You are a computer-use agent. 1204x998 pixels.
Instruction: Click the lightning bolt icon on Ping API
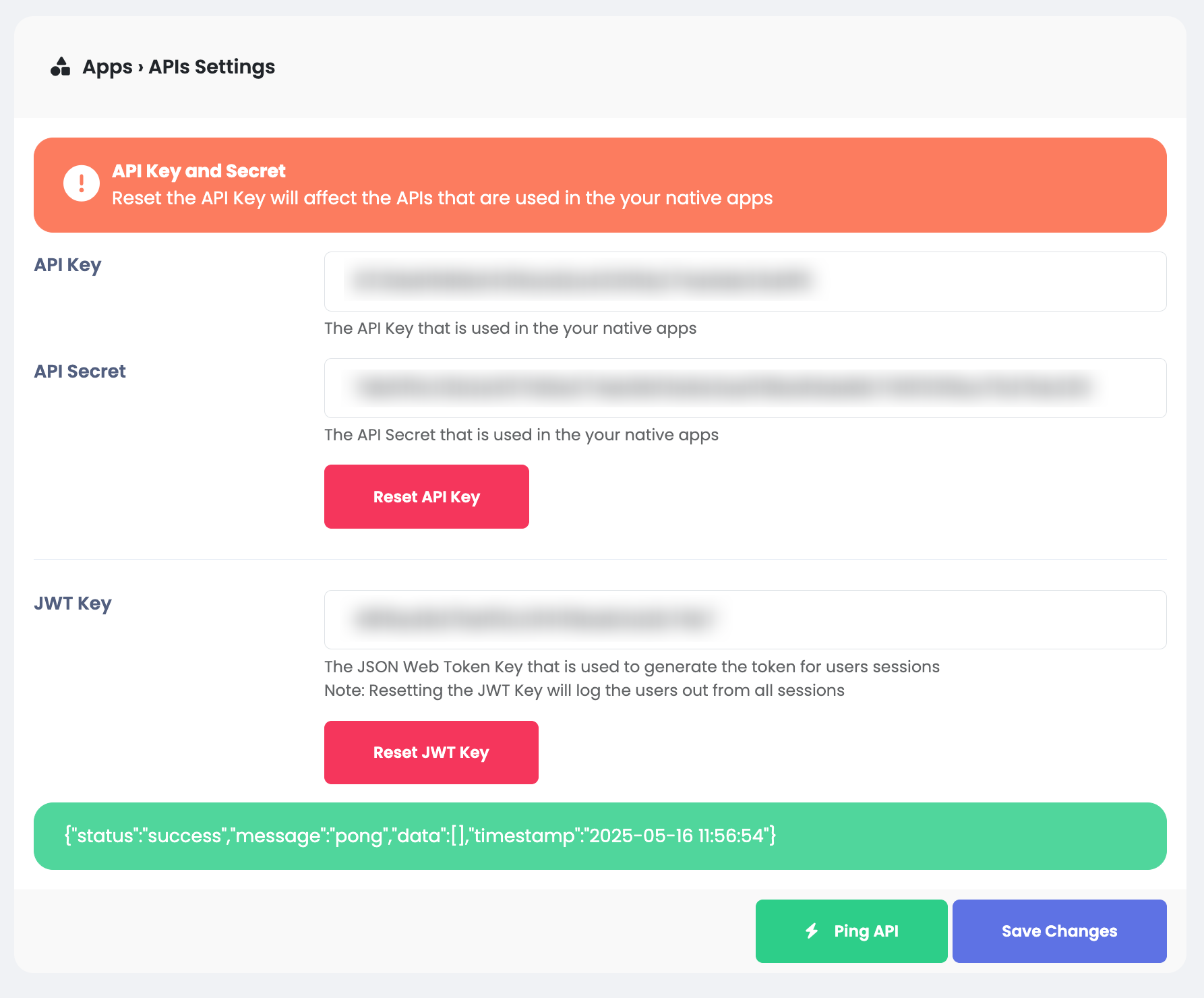click(x=812, y=931)
